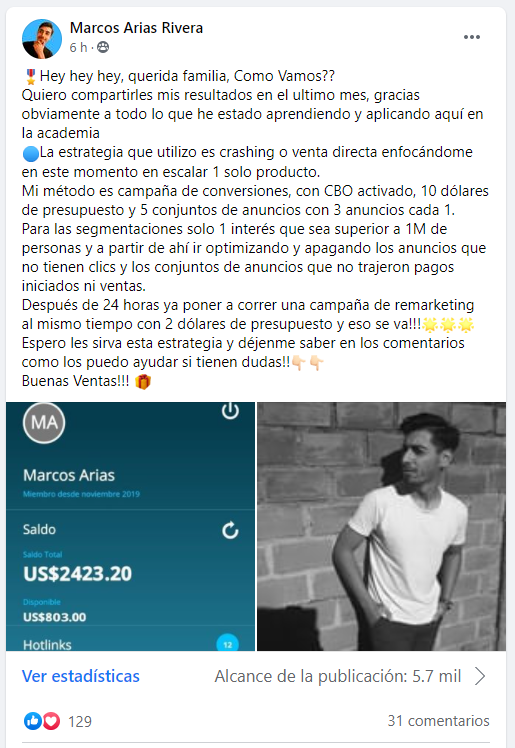
Task: Click the power icon in balance screenshot
Action: pyautogui.click(x=230, y=411)
